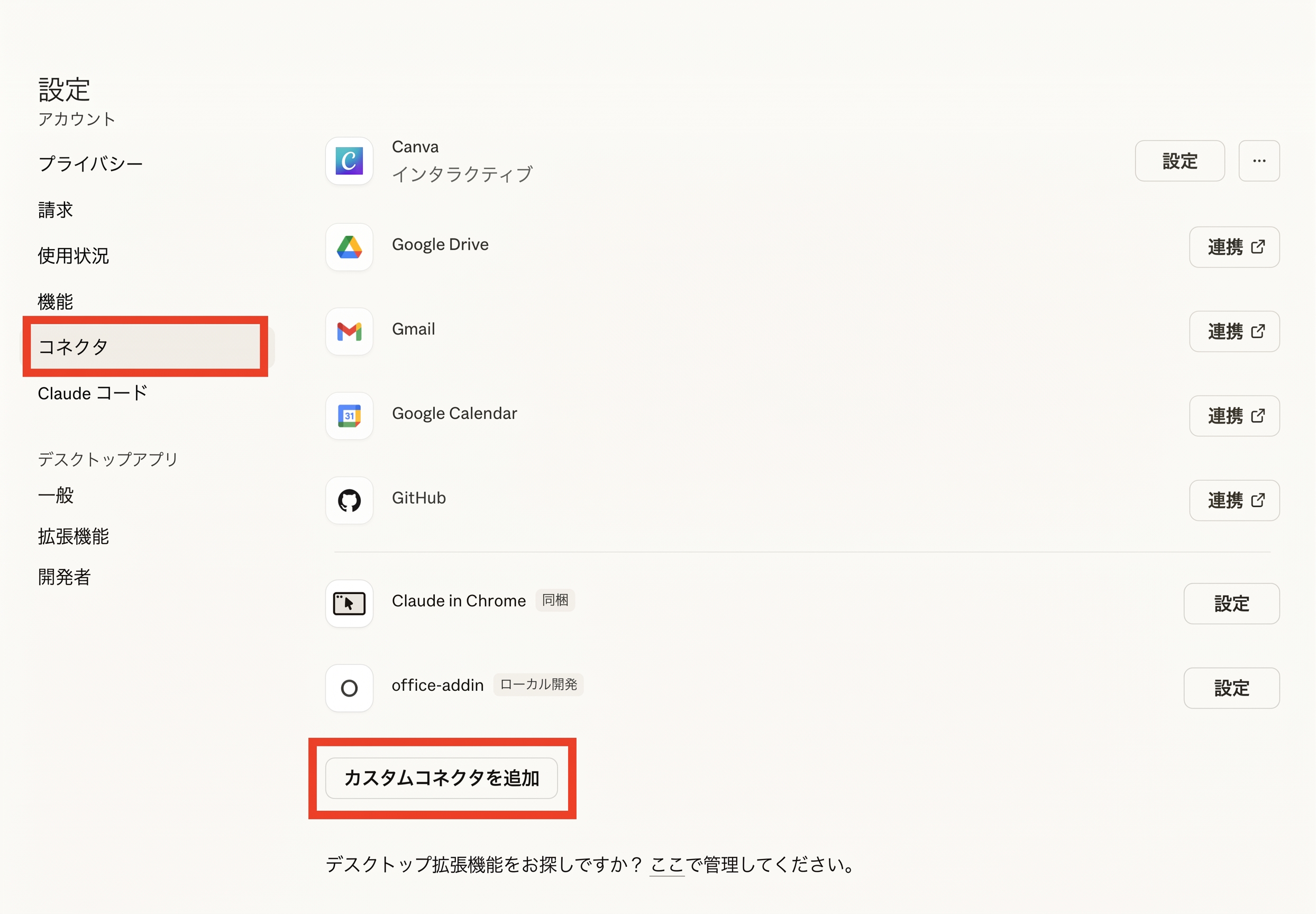Screen dimensions: 1316x914
Task: Click the Google Calendar icon
Action: click(x=349, y=416)
